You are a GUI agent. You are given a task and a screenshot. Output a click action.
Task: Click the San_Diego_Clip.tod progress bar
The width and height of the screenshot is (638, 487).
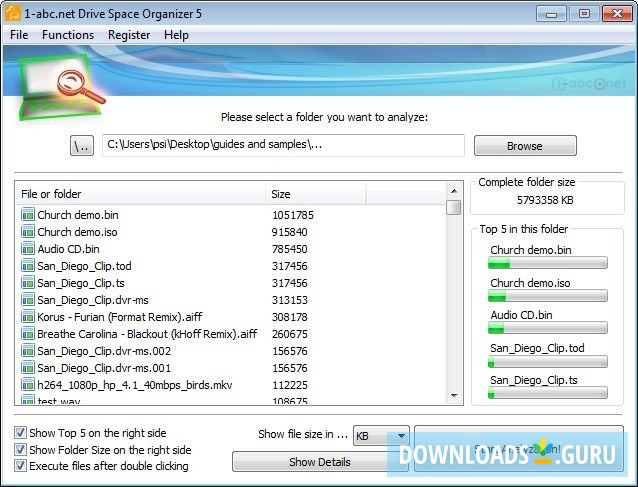pyautogui.click(x=548, y=361)
